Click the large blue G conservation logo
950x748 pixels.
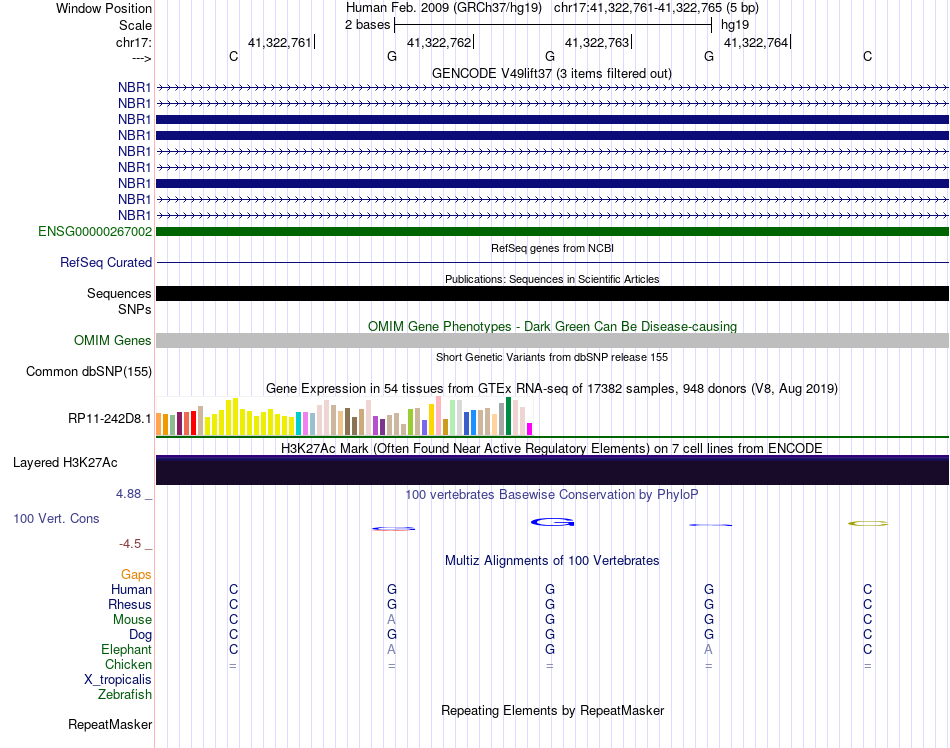[553, 522]
